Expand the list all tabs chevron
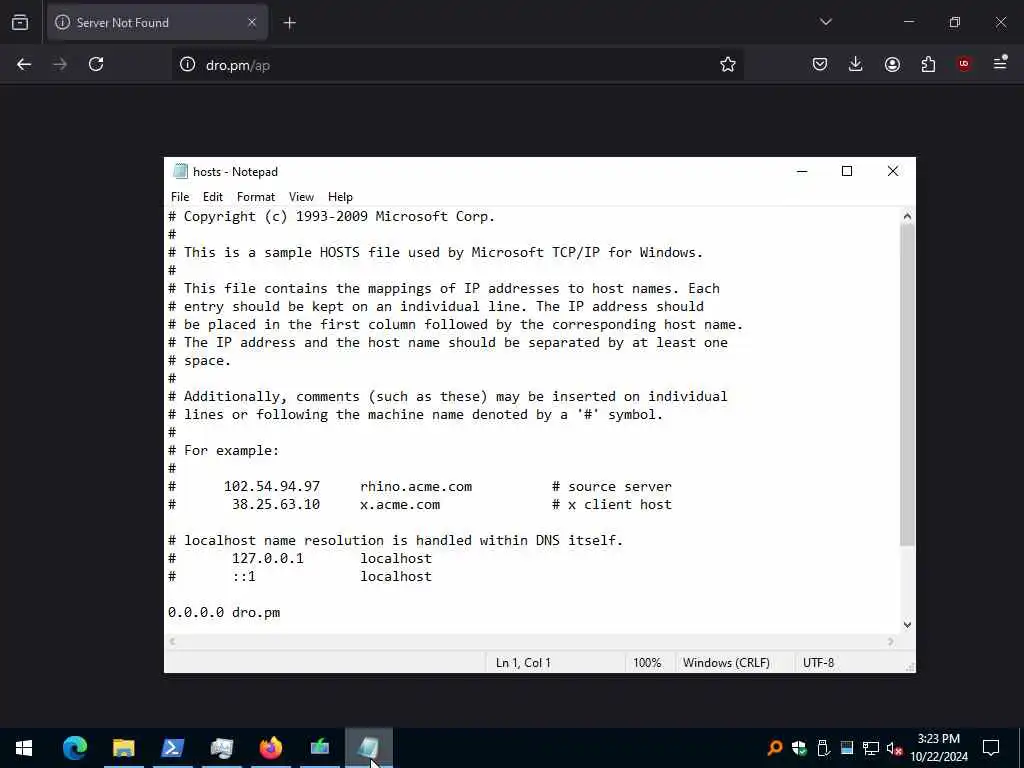 click(825, 22)
